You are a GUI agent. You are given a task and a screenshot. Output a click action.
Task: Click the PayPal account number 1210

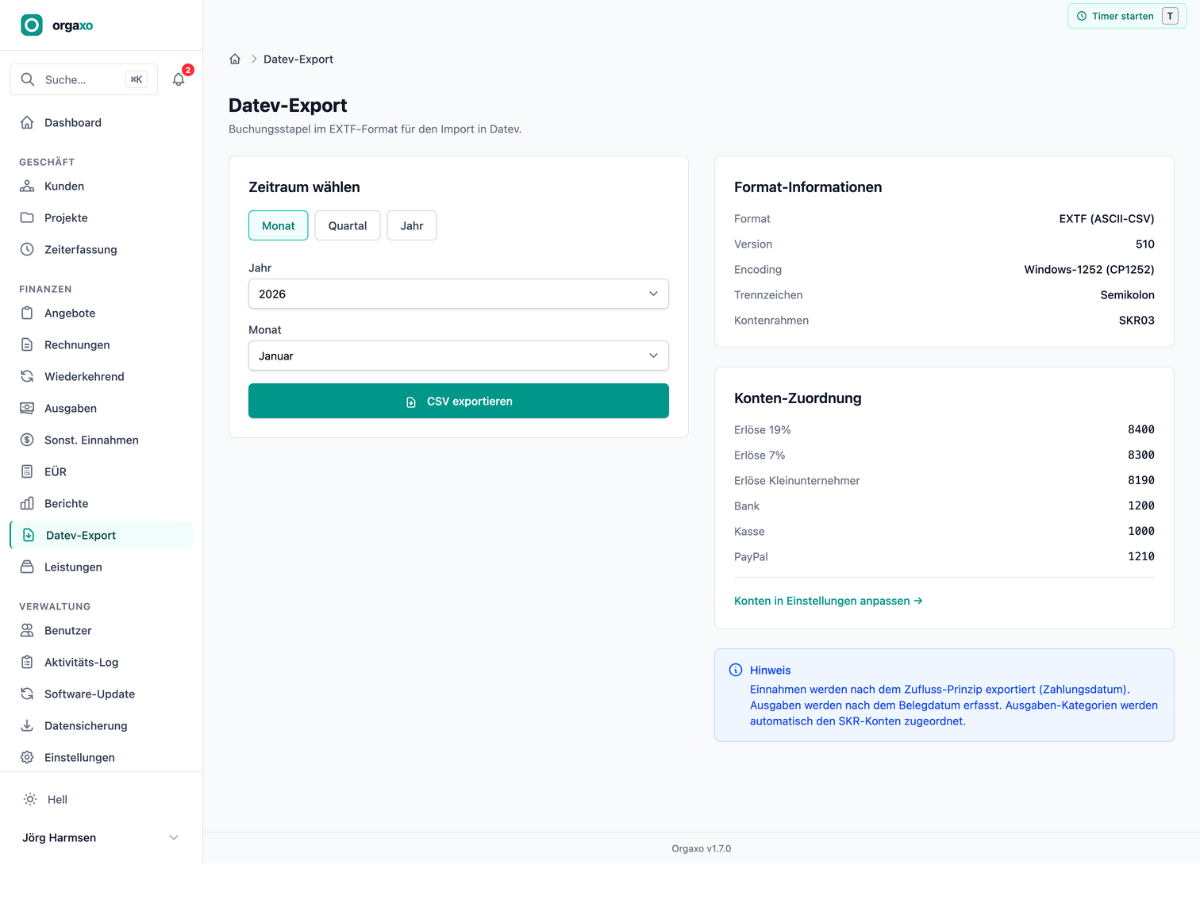click(1141, 557)
